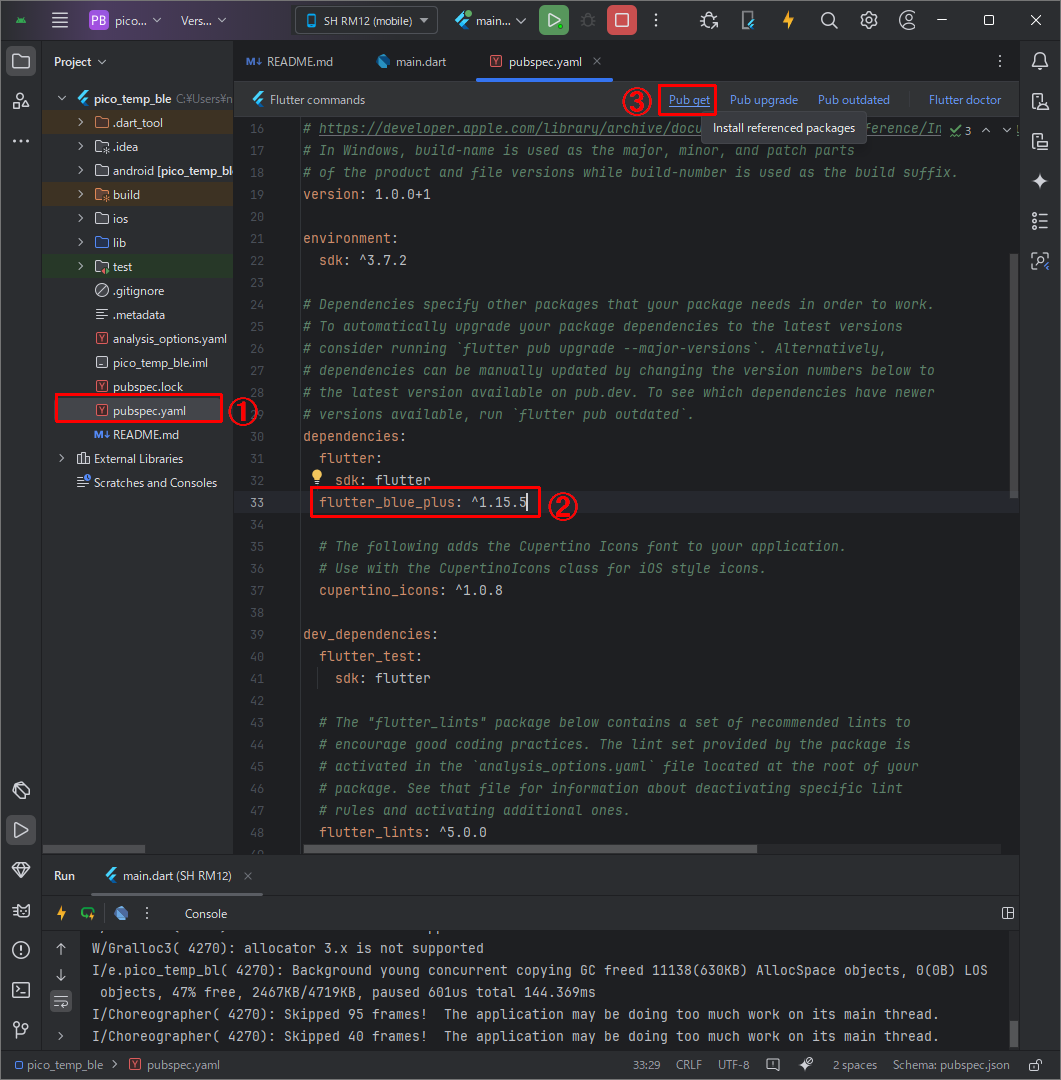1061x1080 pixels.
Task: Toggle the Run panel layout icon
Action: pyautogui.click(x=1007, y=913)
